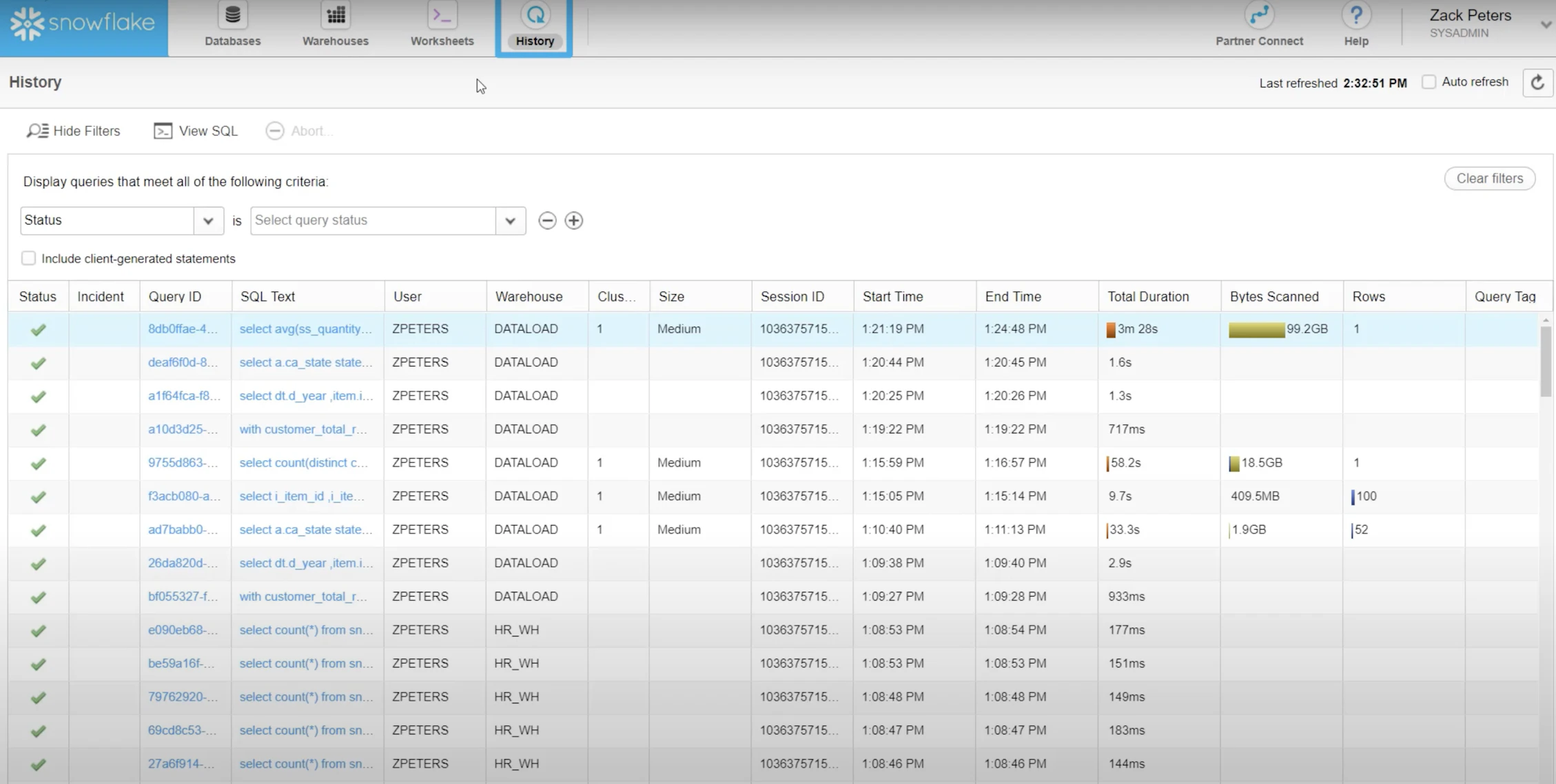This screenshot has width=1556, height=784.
Task: Open the Help menu
Action: pyautogui.click(x=1355, y=24)
